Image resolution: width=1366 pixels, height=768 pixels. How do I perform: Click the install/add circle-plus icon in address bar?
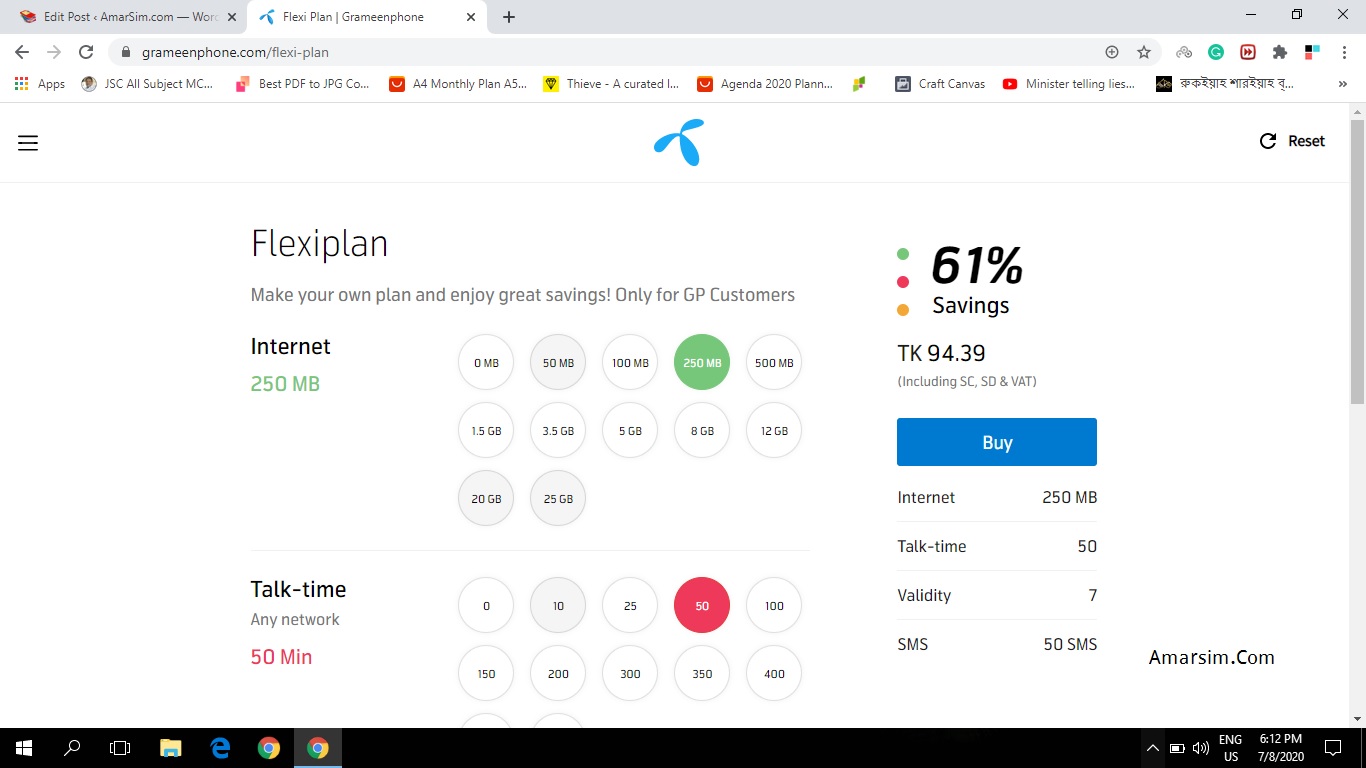1112,52
